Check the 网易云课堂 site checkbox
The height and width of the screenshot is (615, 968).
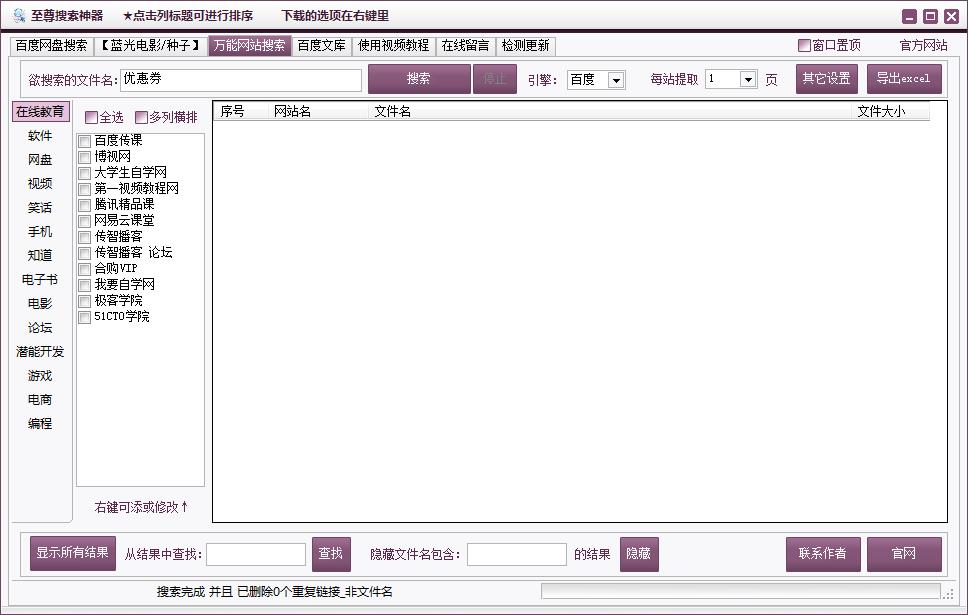[x=84, y=221]
